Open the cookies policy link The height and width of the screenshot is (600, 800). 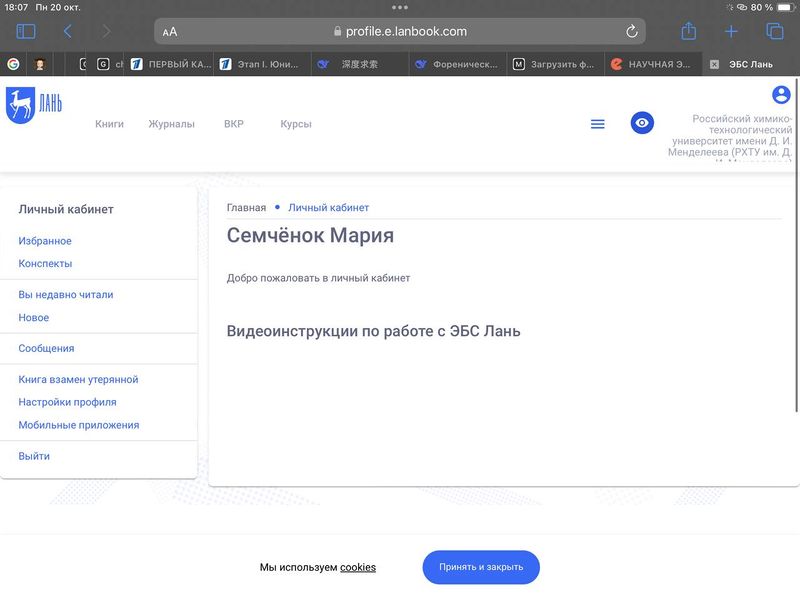pos(358,567)
